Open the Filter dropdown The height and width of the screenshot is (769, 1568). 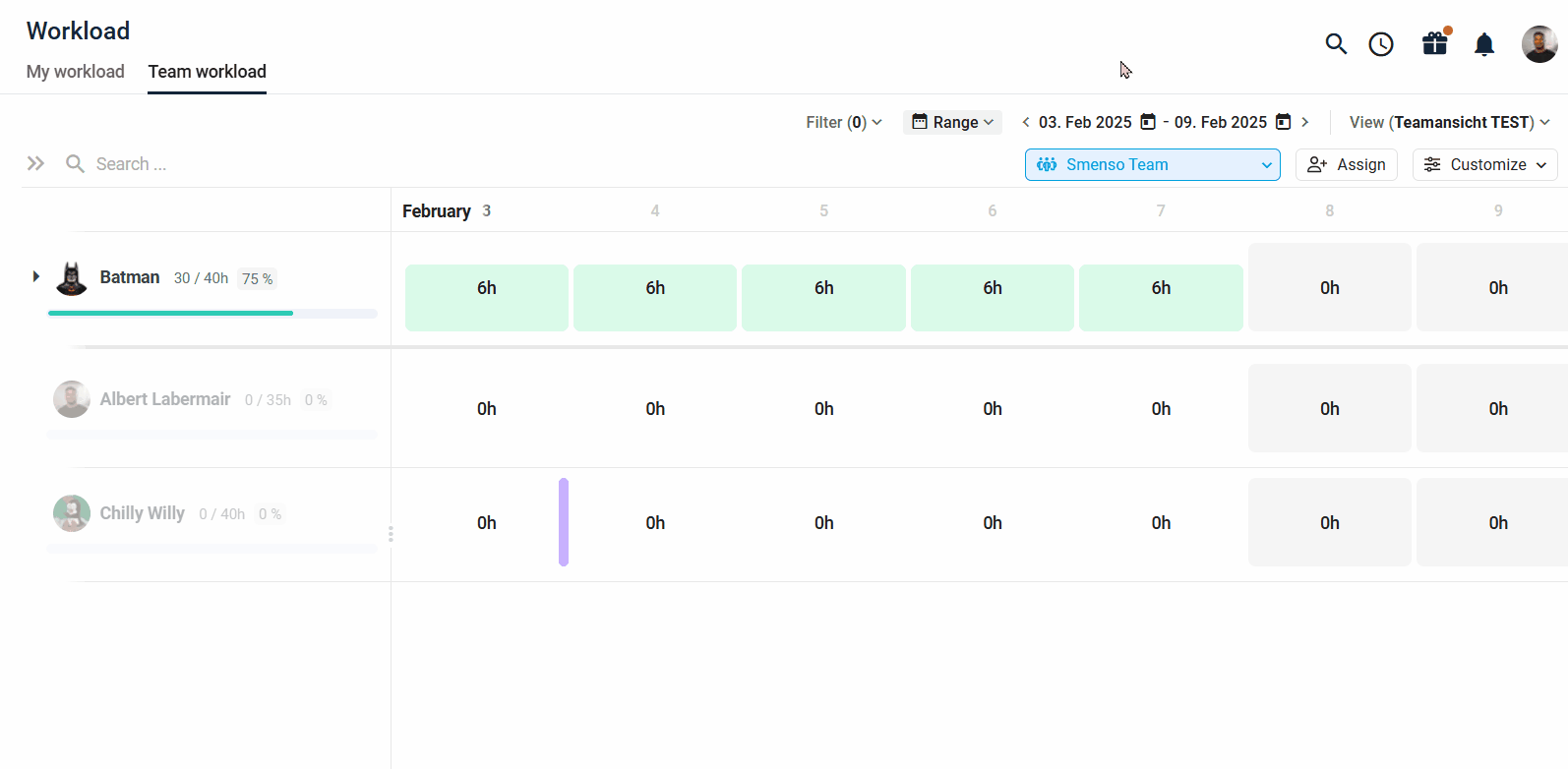tap(843, 122)
